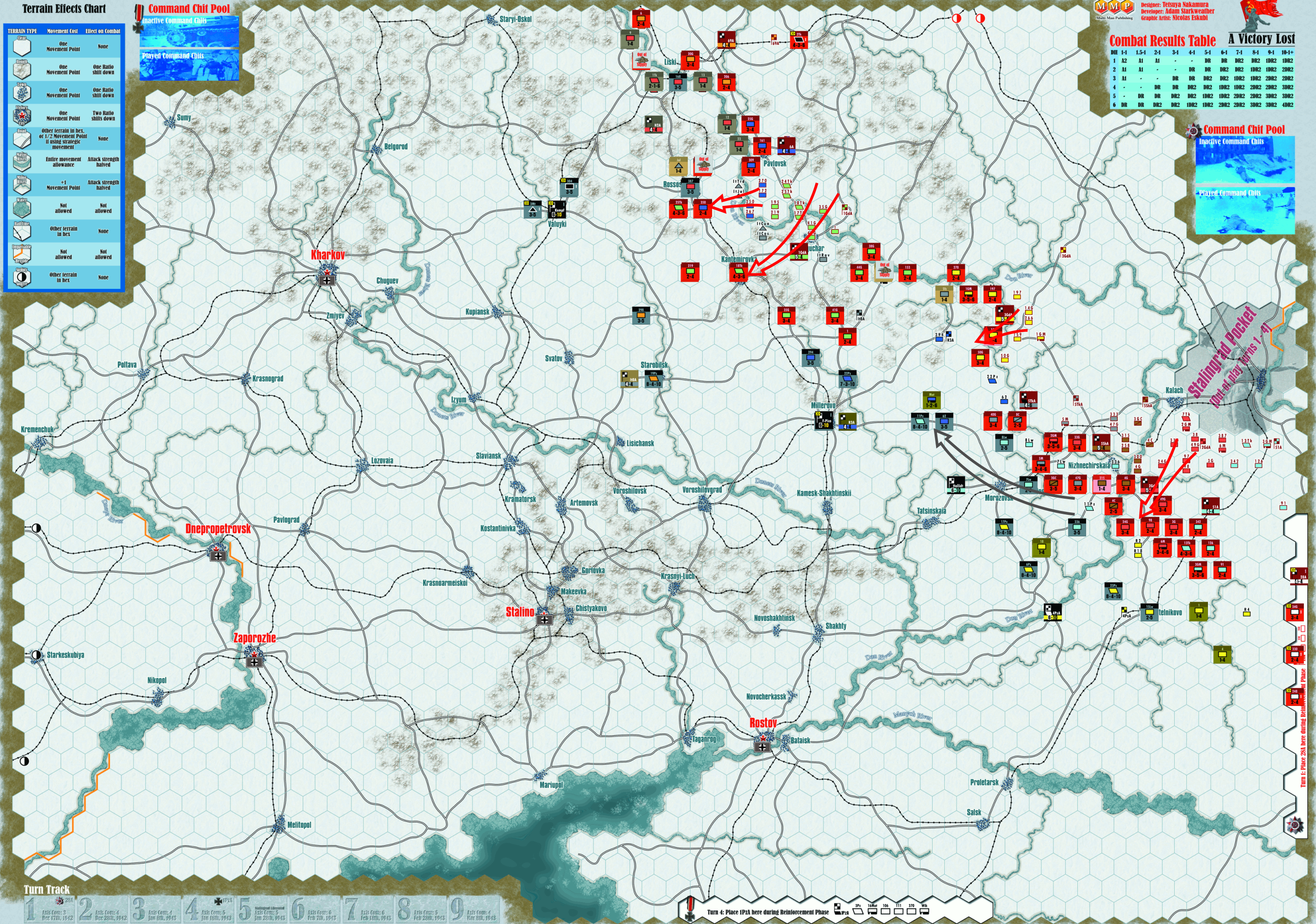This screenshot has width=1316, height=924.
Task: Click the Proletarsk town label
Action: pyautogui.click(x=984, y=782)
